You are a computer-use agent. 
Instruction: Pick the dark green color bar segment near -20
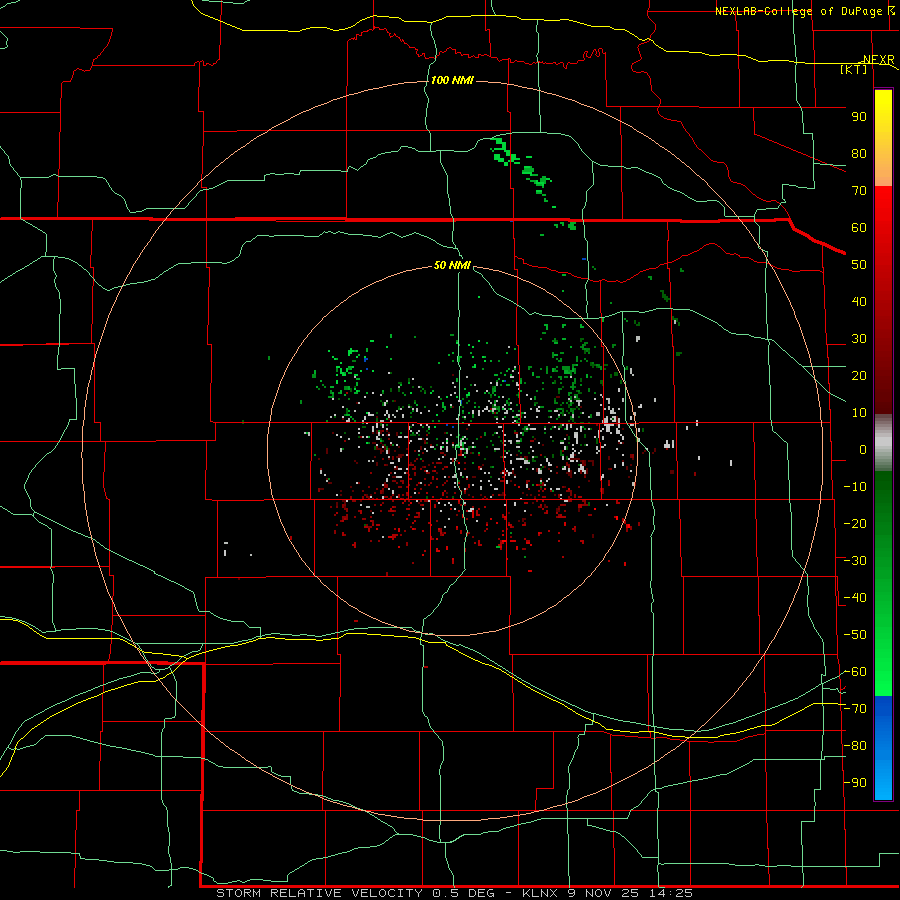(x=883, y=517)
